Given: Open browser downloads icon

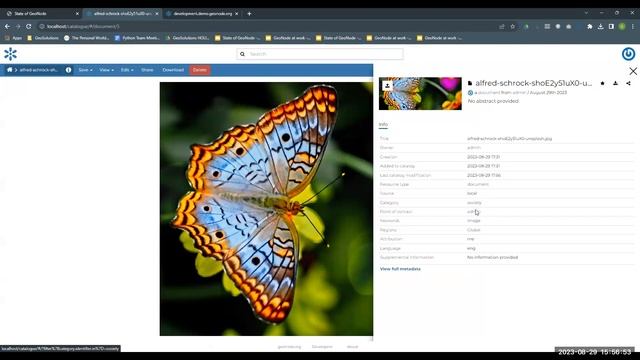Looking at the screenshot, I should point(600,27).
